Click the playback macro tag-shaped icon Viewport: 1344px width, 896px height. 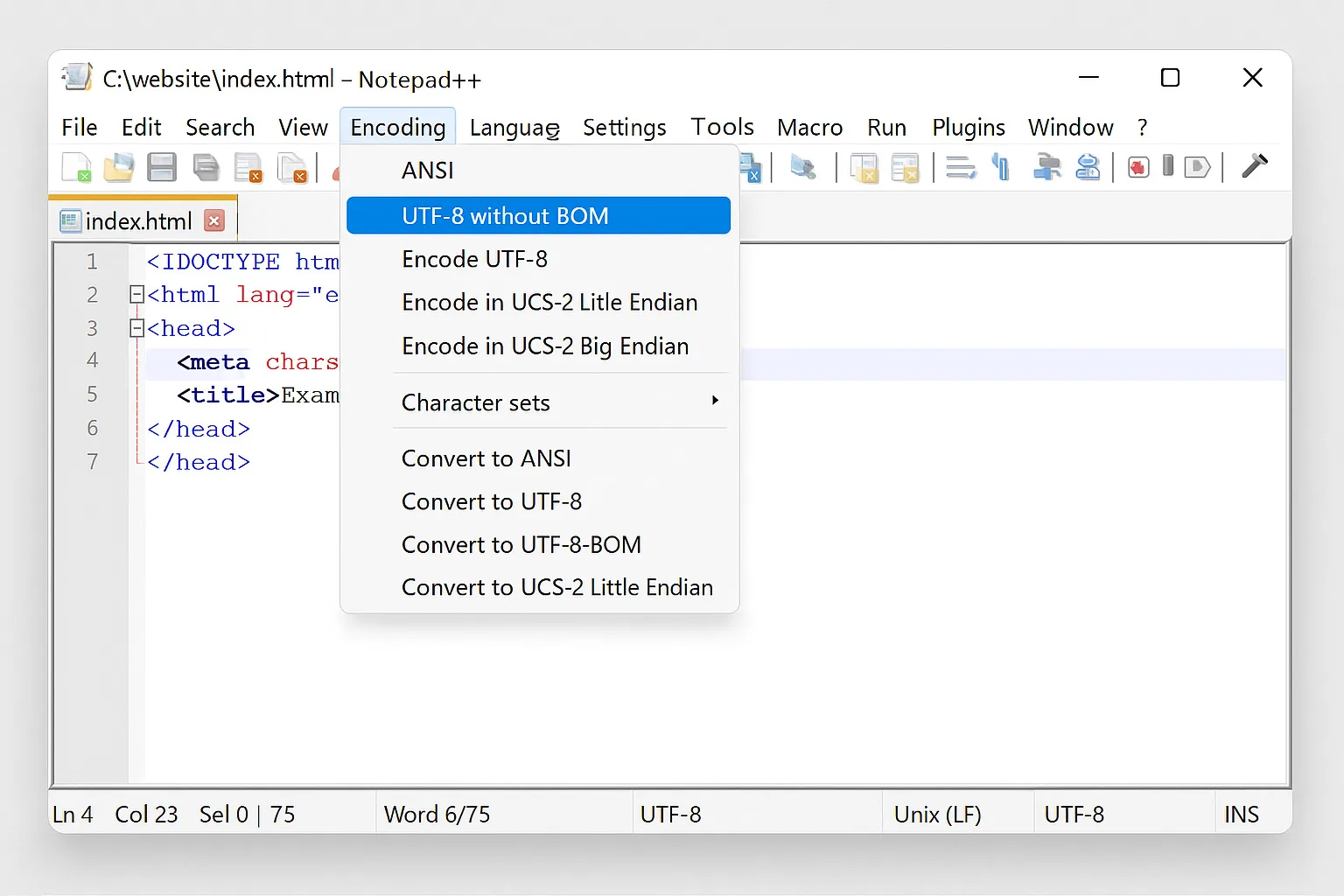[1197, 166]
